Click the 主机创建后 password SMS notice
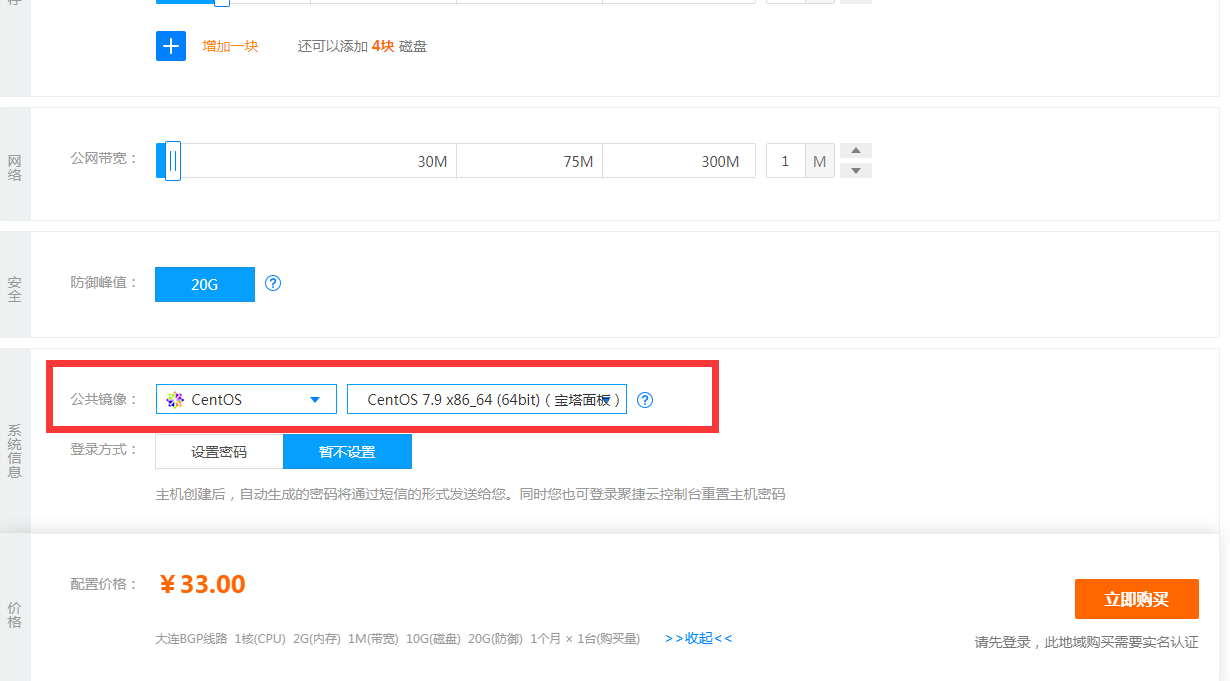Image resolution: width=1230 pixels, height=681 pixels. coord(470,494)
